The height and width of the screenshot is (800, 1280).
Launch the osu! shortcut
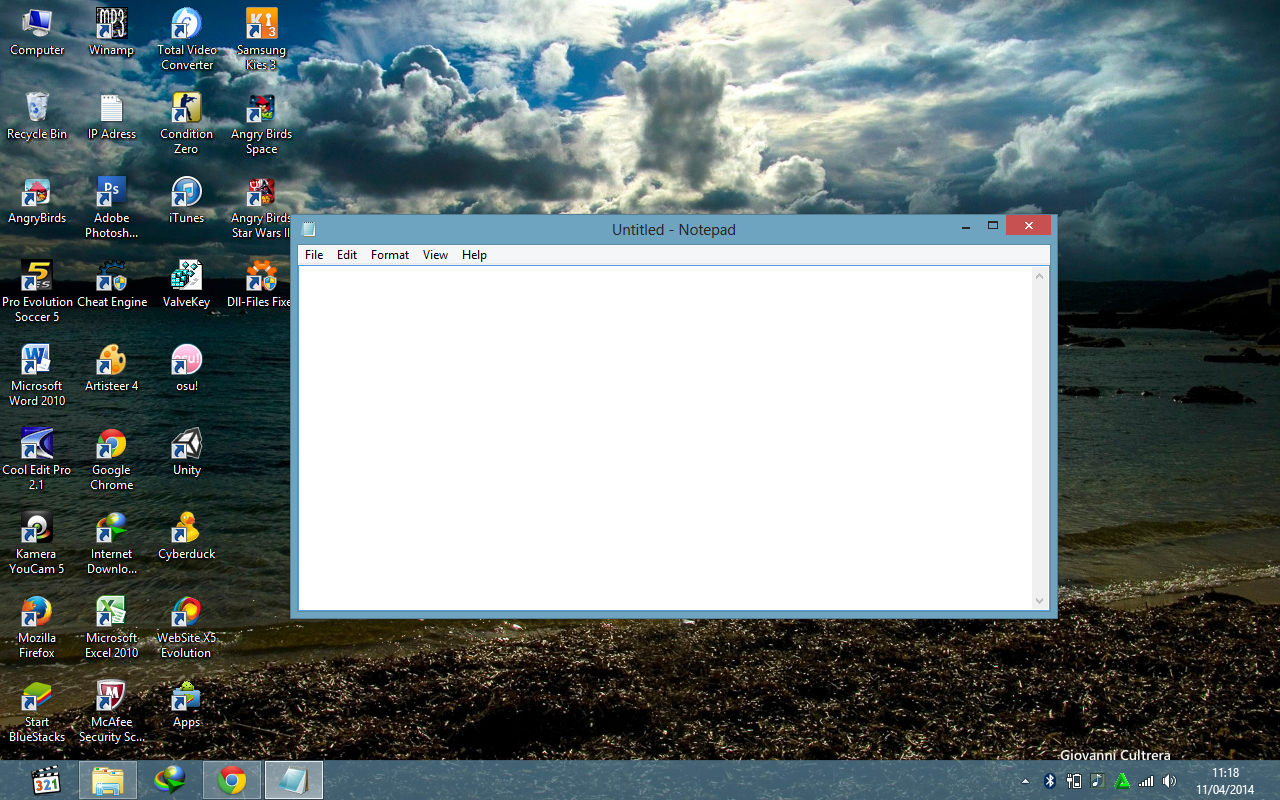click(x=186, y=359)
